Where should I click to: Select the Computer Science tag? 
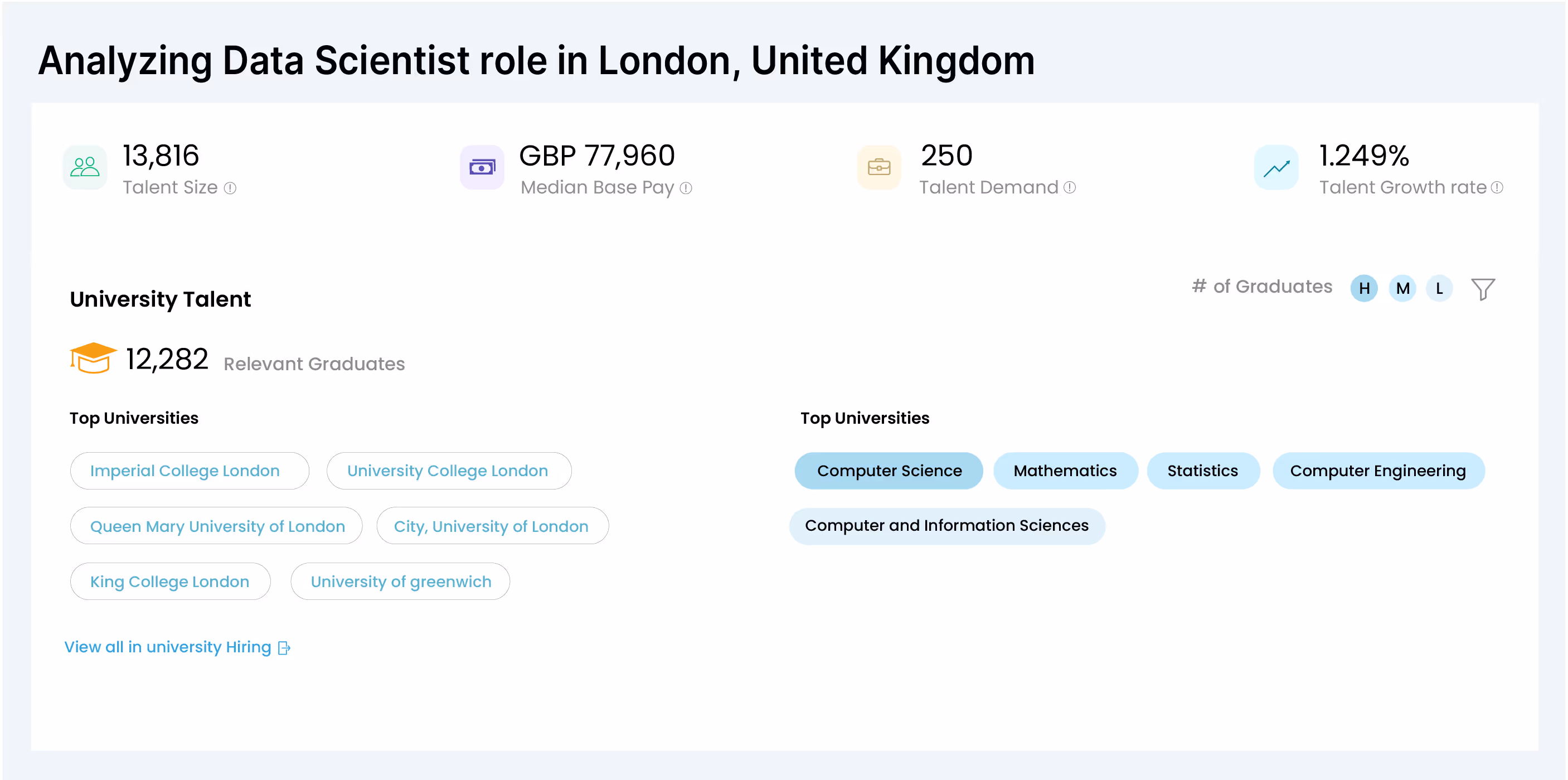click(x=889, y=471)
